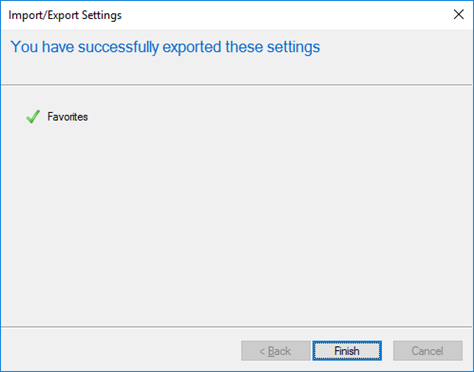The width and height of the screenshot is (474, 372).
Task: Click the word "exported" in the heading
Action: [x=192, y=47]
